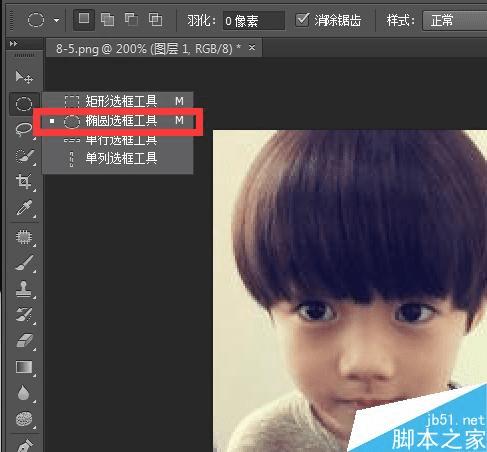Toggle the 消除锯齿 anti-alias checkbox
The image size is (487, 452).
click(x=302, y=20)
